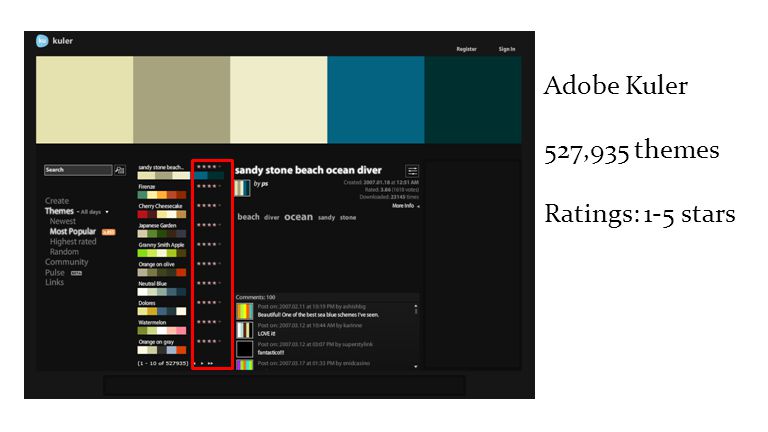Go to next page arrow of theme list

[x=202, y=363]
